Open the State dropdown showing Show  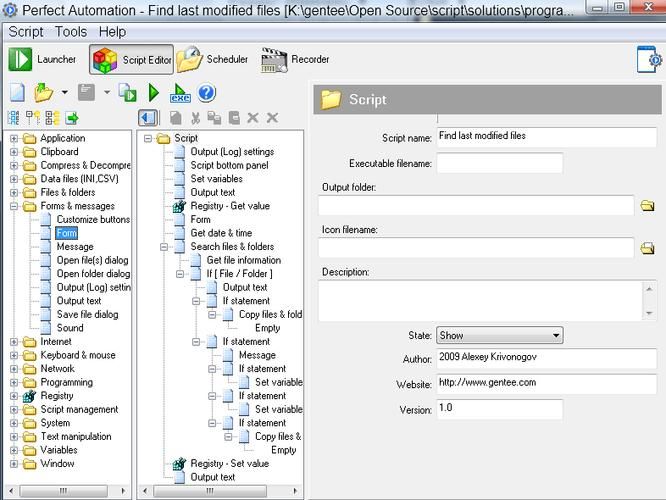(499, 336)
